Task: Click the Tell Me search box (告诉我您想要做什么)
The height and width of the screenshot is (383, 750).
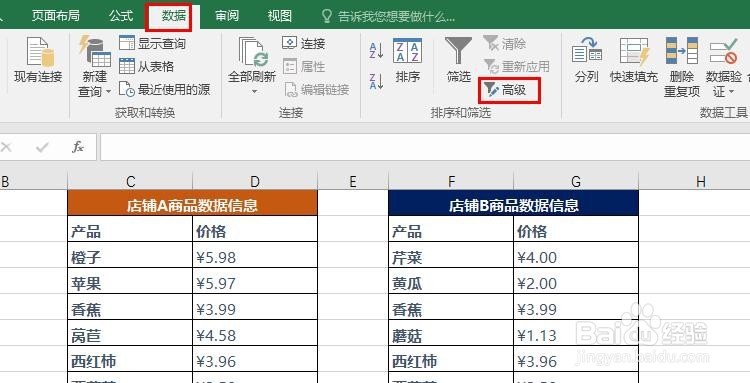Action: 397,17
